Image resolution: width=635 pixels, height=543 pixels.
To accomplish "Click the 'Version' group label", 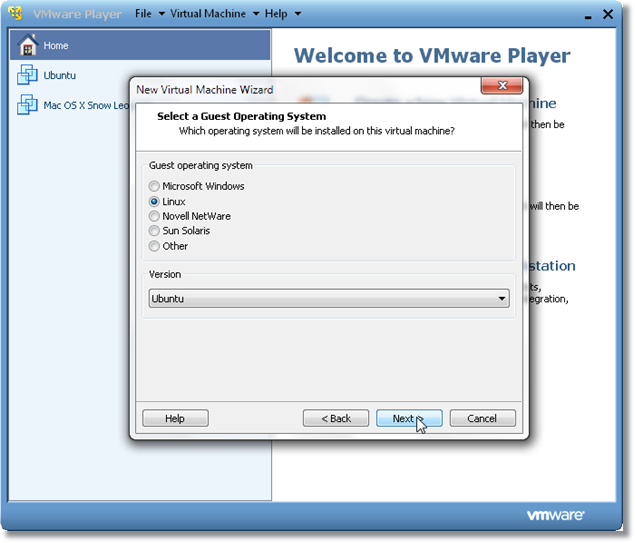I will (165, 274).
